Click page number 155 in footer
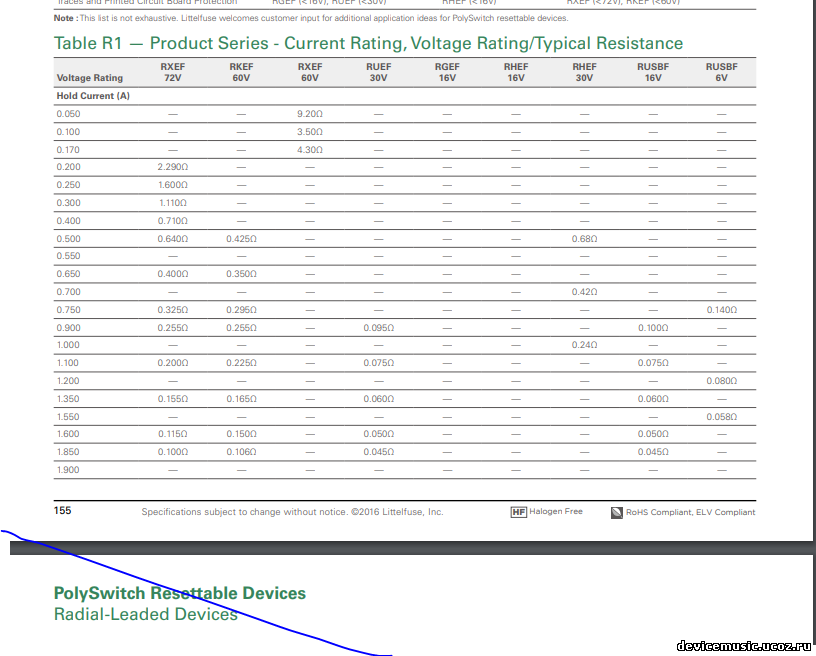 pos(62,511)
